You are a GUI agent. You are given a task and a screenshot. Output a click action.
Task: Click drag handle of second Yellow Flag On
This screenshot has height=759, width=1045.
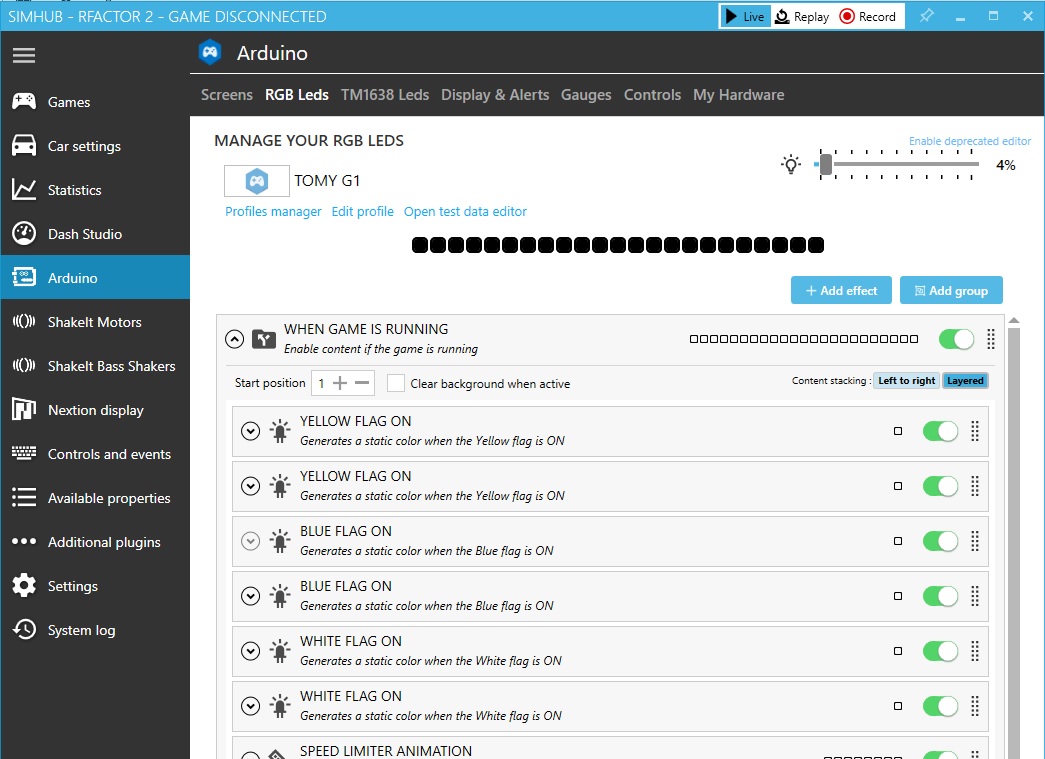coord(975,486)
